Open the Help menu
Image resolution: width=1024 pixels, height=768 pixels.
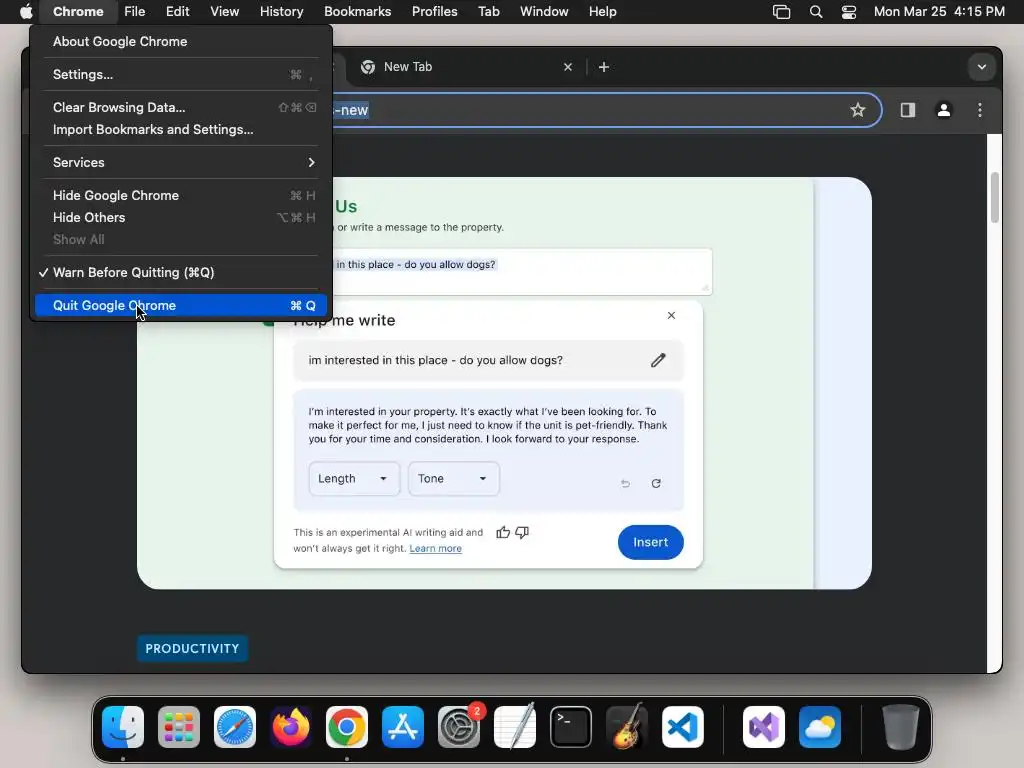(x=602, y=11)
